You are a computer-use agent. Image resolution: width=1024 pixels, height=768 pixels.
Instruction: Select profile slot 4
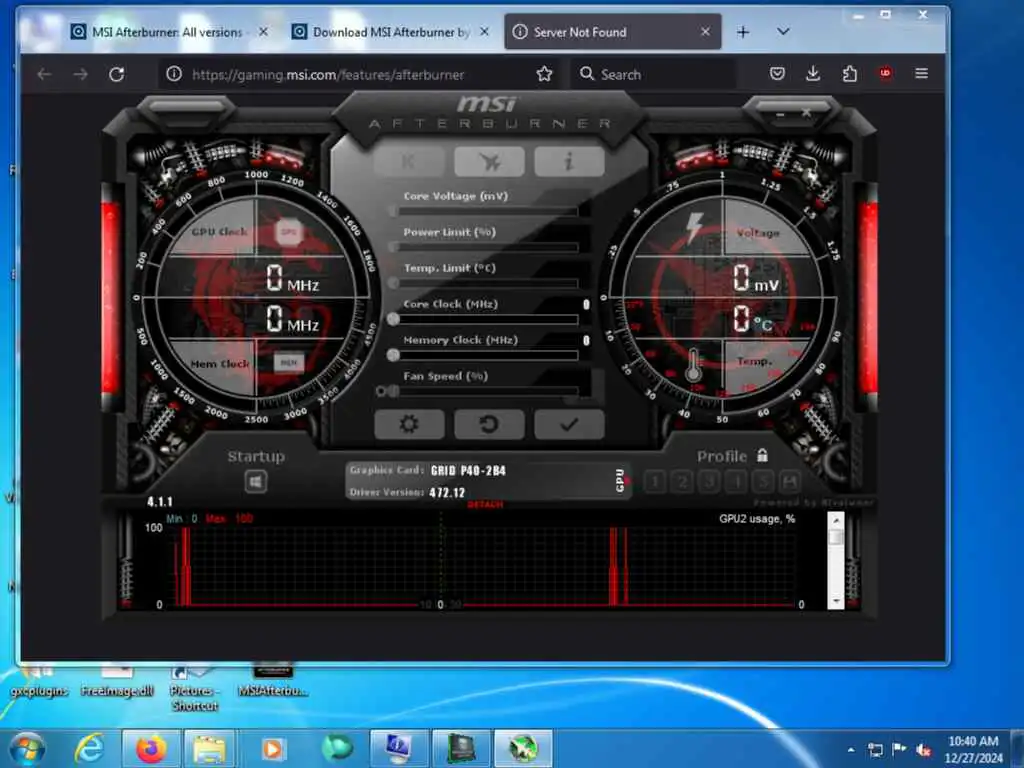click(x=736, y=482)
